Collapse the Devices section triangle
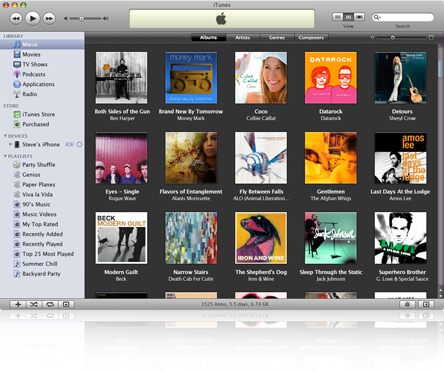444x372 pixels. (x=5, y=136)
